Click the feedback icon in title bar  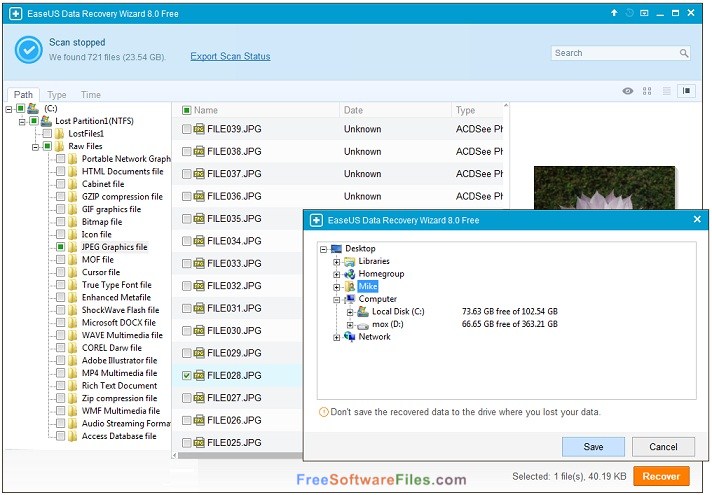[644, 13]
